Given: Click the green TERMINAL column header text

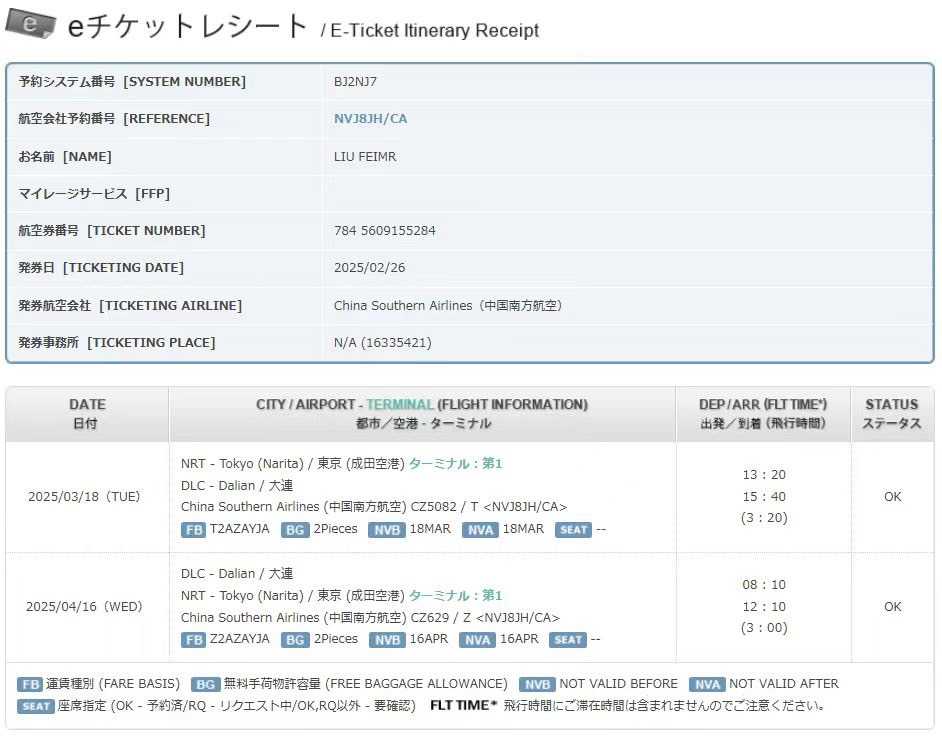Looking at the screenshot, I should pos(399,405).
